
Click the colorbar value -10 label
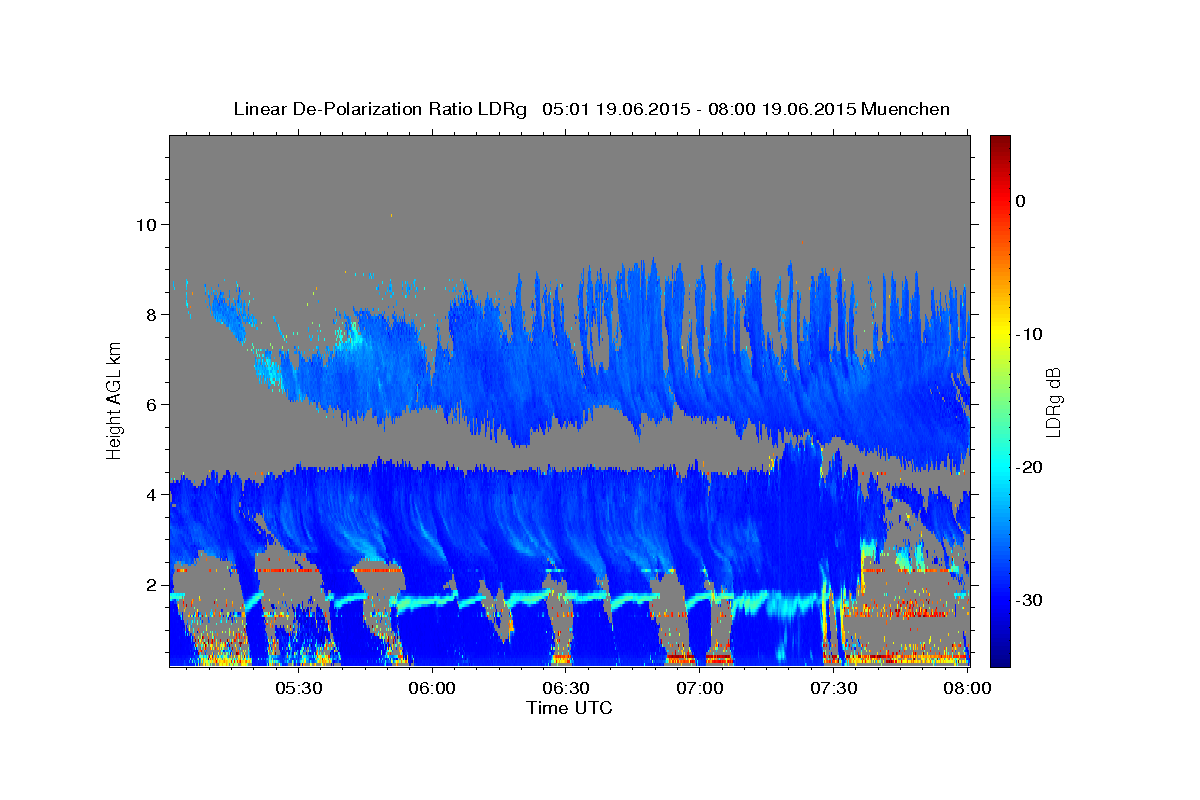point(1029,334)
